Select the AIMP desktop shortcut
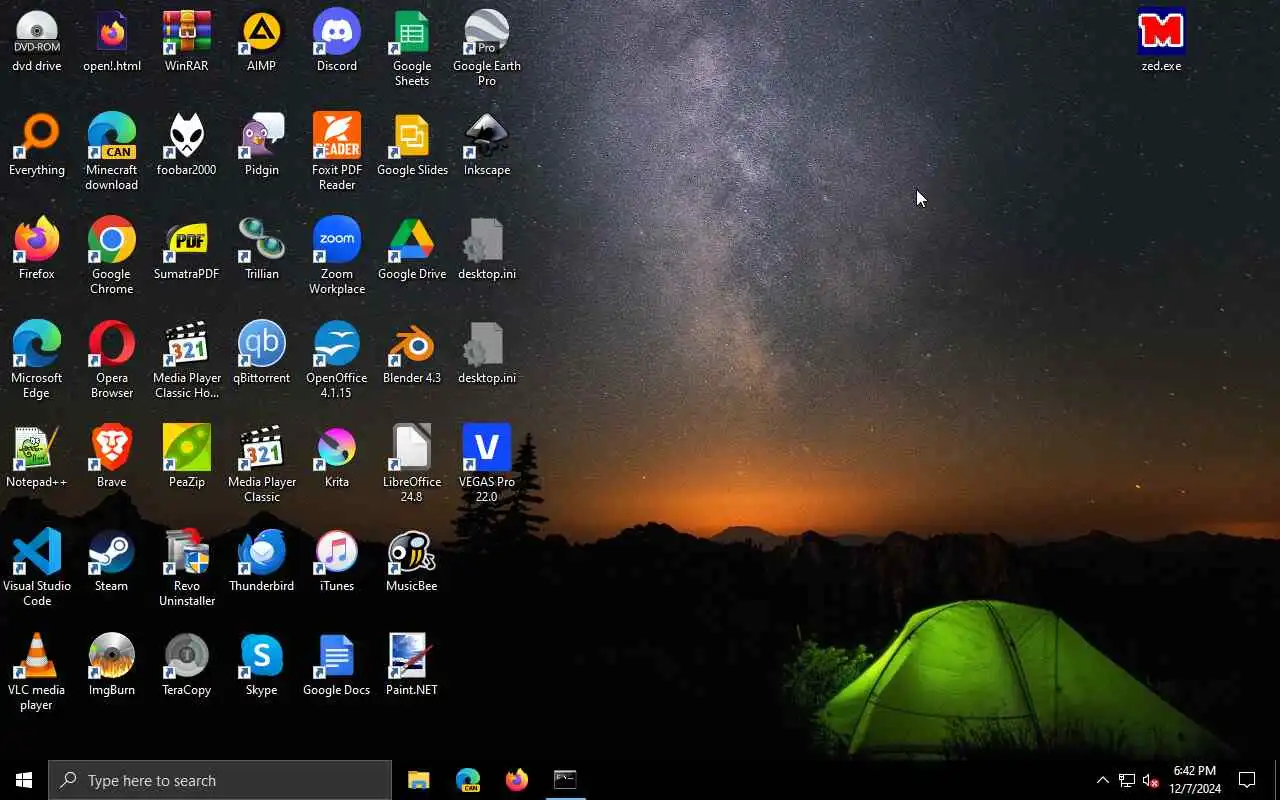Screen dimensions: 1280x800 [x=262, y=41]
